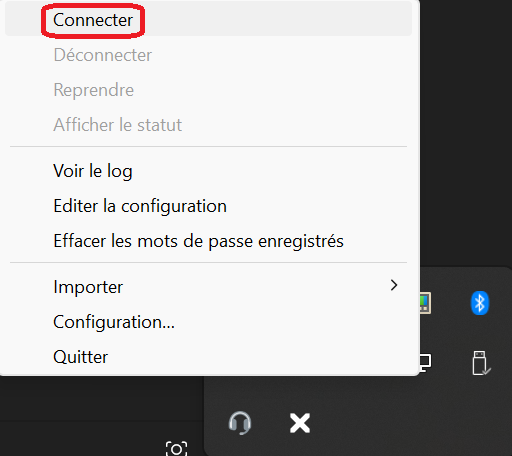Click the partially hidden monitor tray icon

(426, 363)
